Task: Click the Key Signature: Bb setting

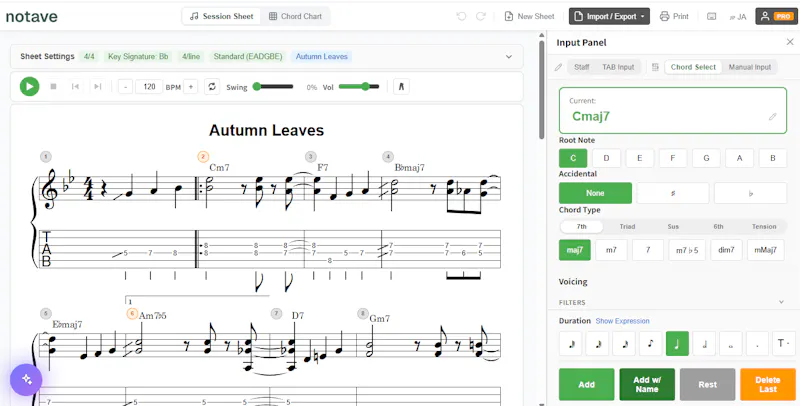Action: [138, 57]
